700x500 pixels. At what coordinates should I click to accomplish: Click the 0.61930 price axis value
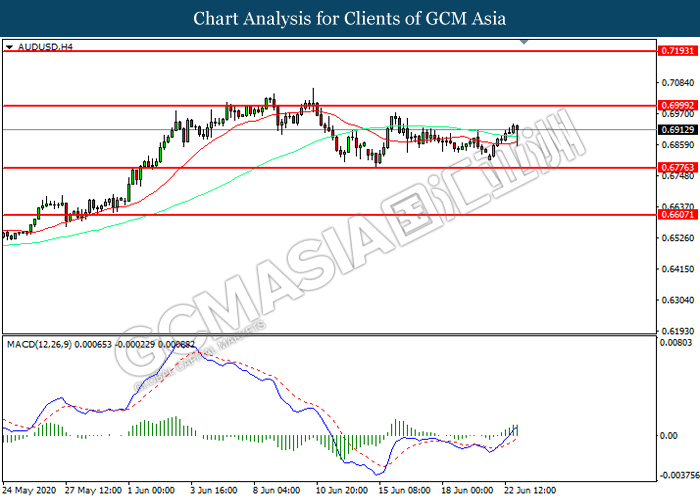click(678, 331)
